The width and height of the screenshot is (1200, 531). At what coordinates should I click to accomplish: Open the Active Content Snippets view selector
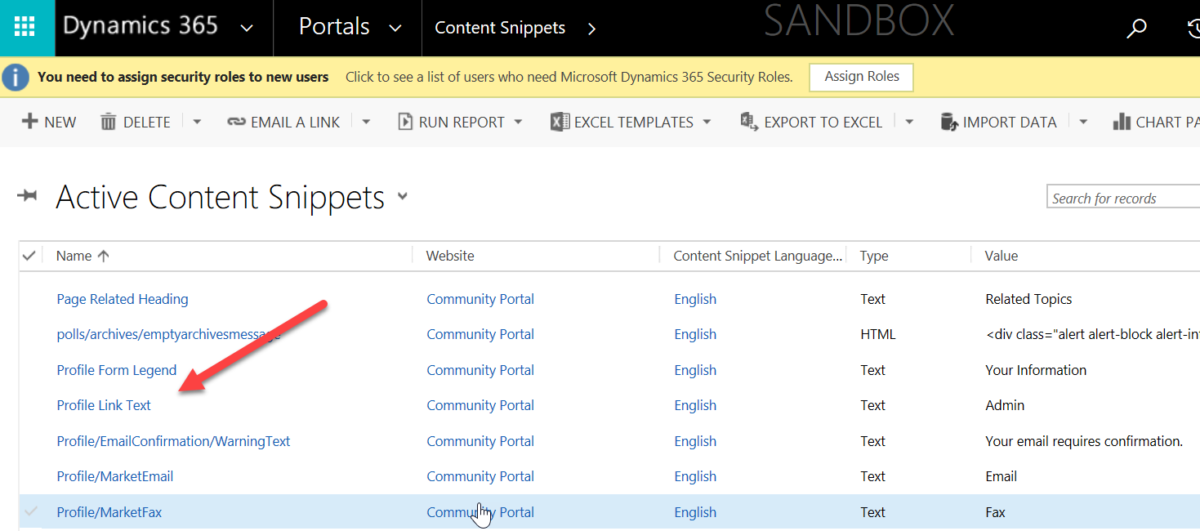[402, 196]
